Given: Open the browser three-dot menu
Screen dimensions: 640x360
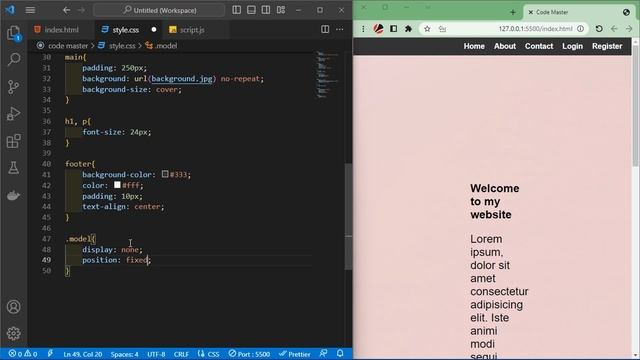Looking at the screenshot, I should [363, 29].
